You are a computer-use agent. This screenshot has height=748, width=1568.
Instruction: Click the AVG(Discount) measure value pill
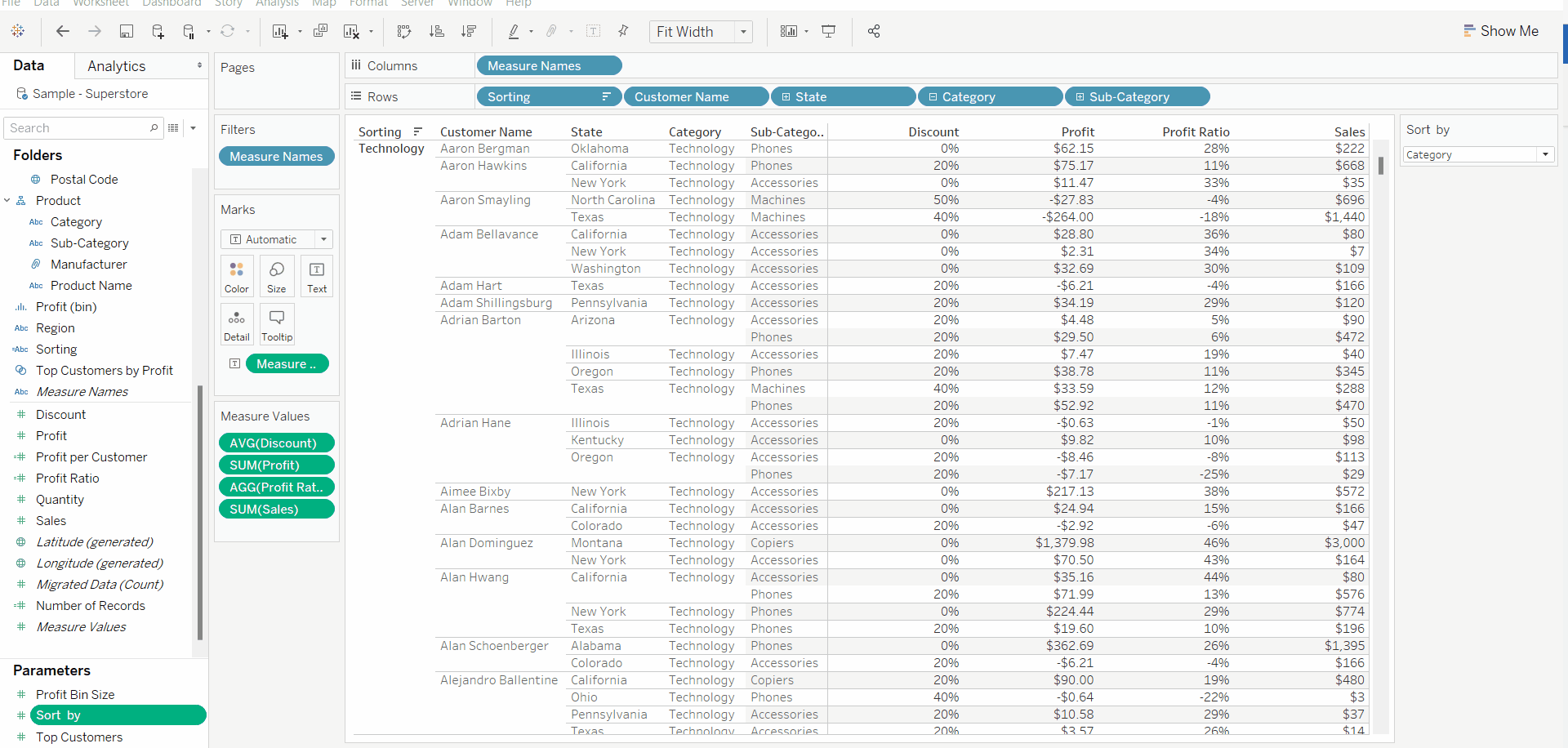click(x=277, y=443)
